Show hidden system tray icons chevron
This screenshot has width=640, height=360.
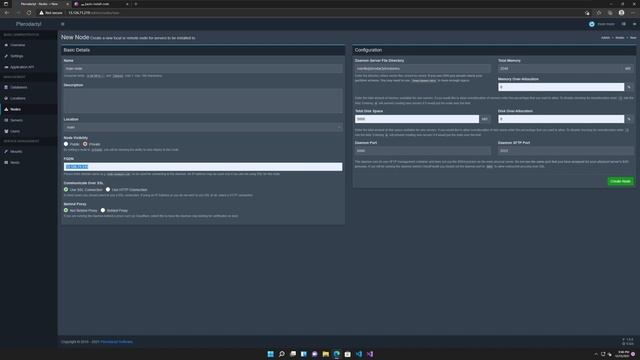pyautogui.click(x=596, y=354)
